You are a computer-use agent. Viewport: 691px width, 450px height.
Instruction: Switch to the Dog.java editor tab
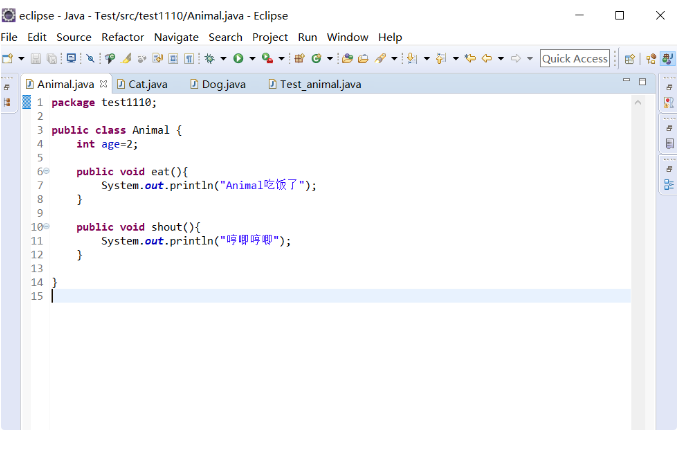tap(218, 84)
